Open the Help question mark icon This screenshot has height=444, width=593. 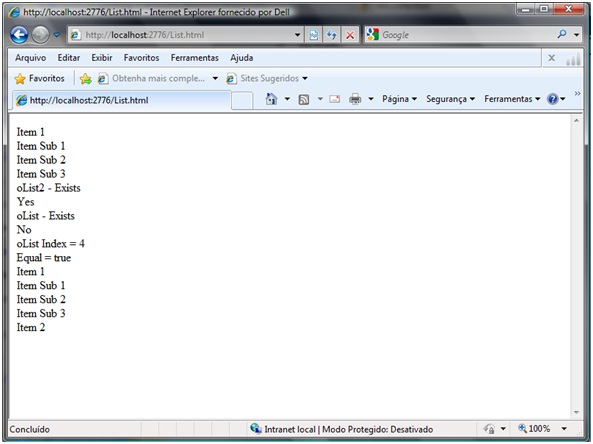click(553, 99)
